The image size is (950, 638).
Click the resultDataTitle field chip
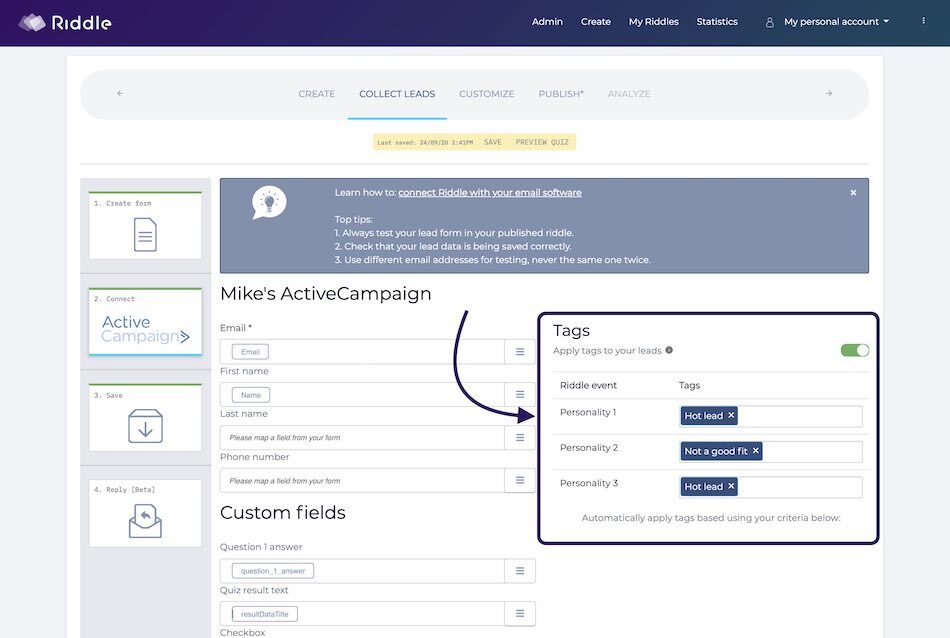point(265,614)
